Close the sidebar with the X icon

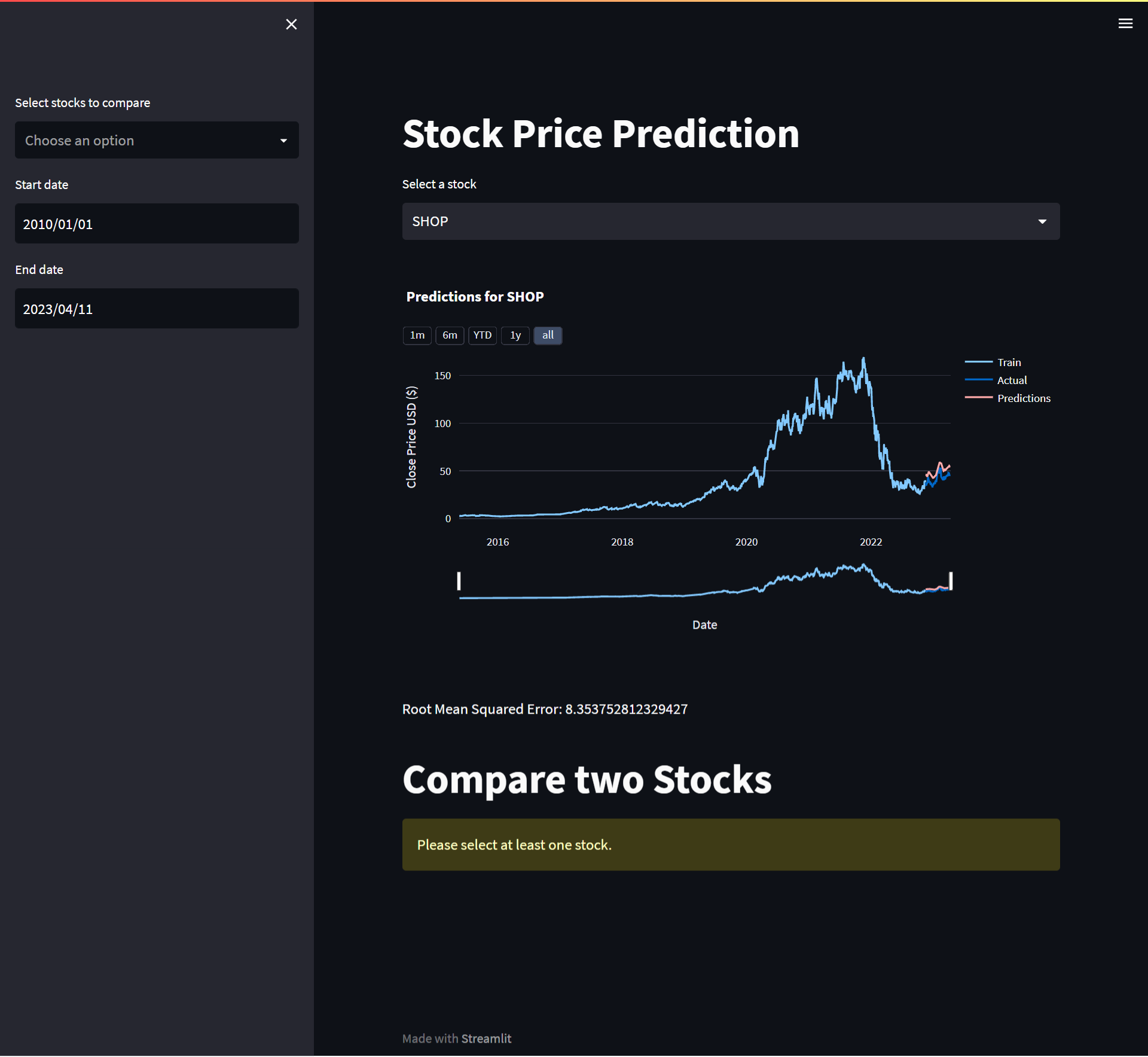click(x=291, y=25)
